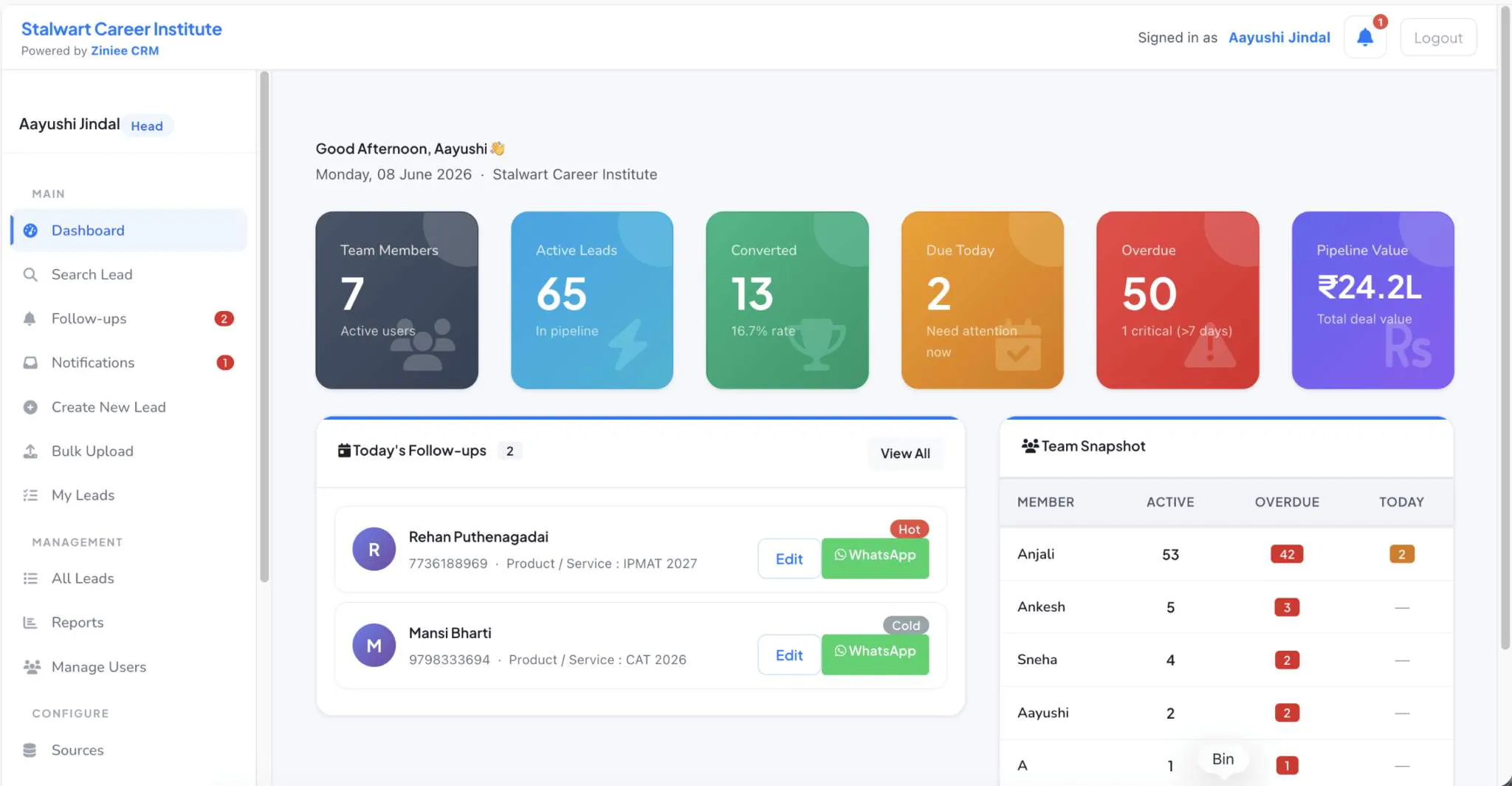Open the Team Members card

(396, 300)
